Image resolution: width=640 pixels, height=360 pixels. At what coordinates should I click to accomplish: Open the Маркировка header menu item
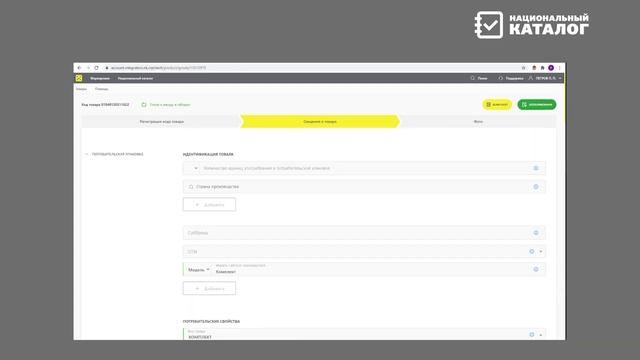(100, 78)
